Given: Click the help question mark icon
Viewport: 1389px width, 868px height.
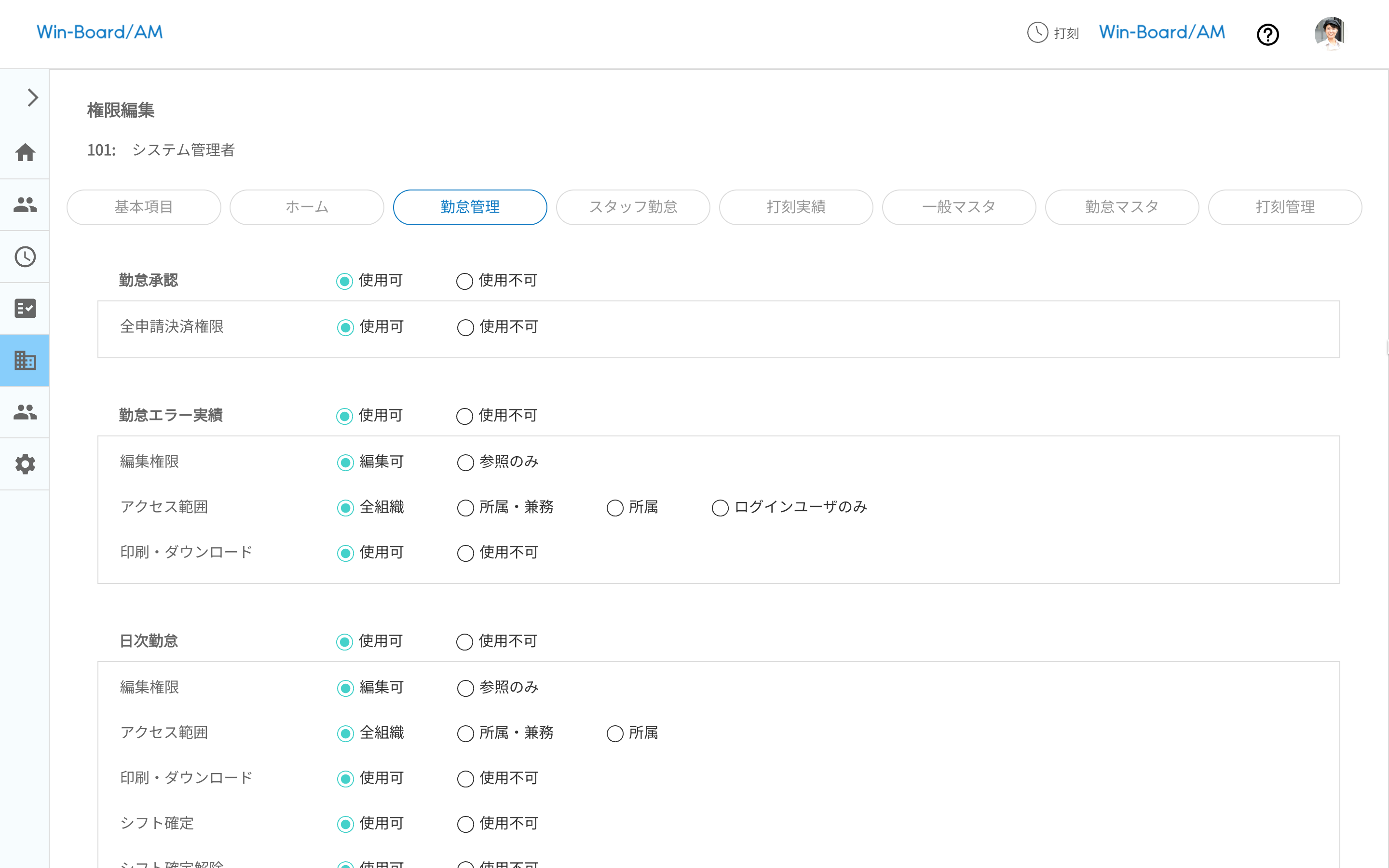Looking at the screenshot, I should [1267, 34].
